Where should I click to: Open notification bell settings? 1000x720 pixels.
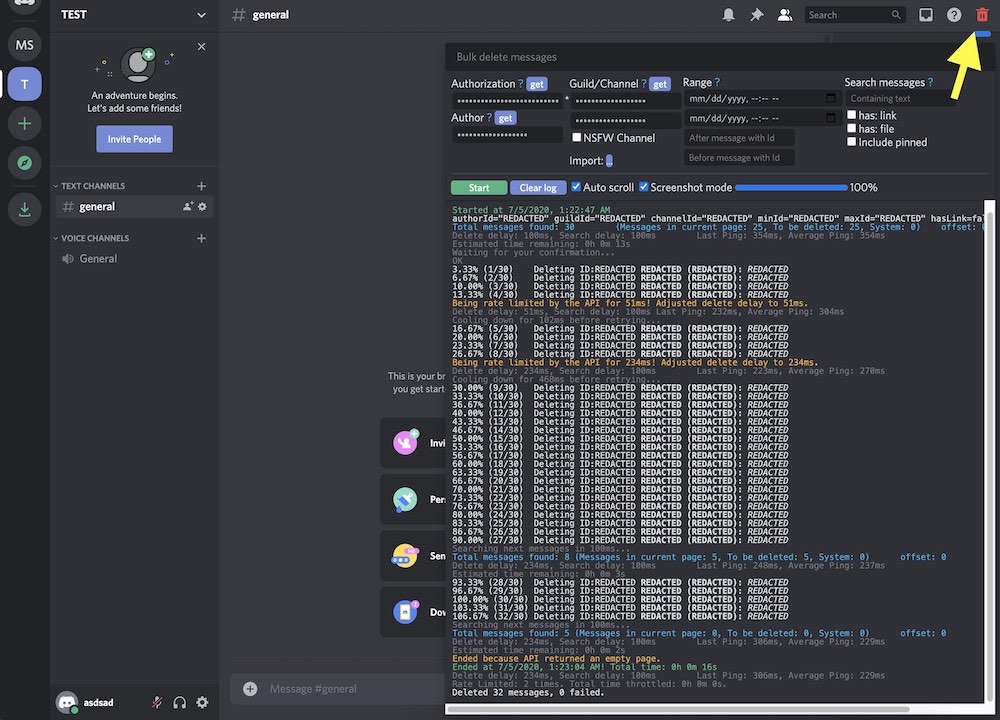(729, 15)
